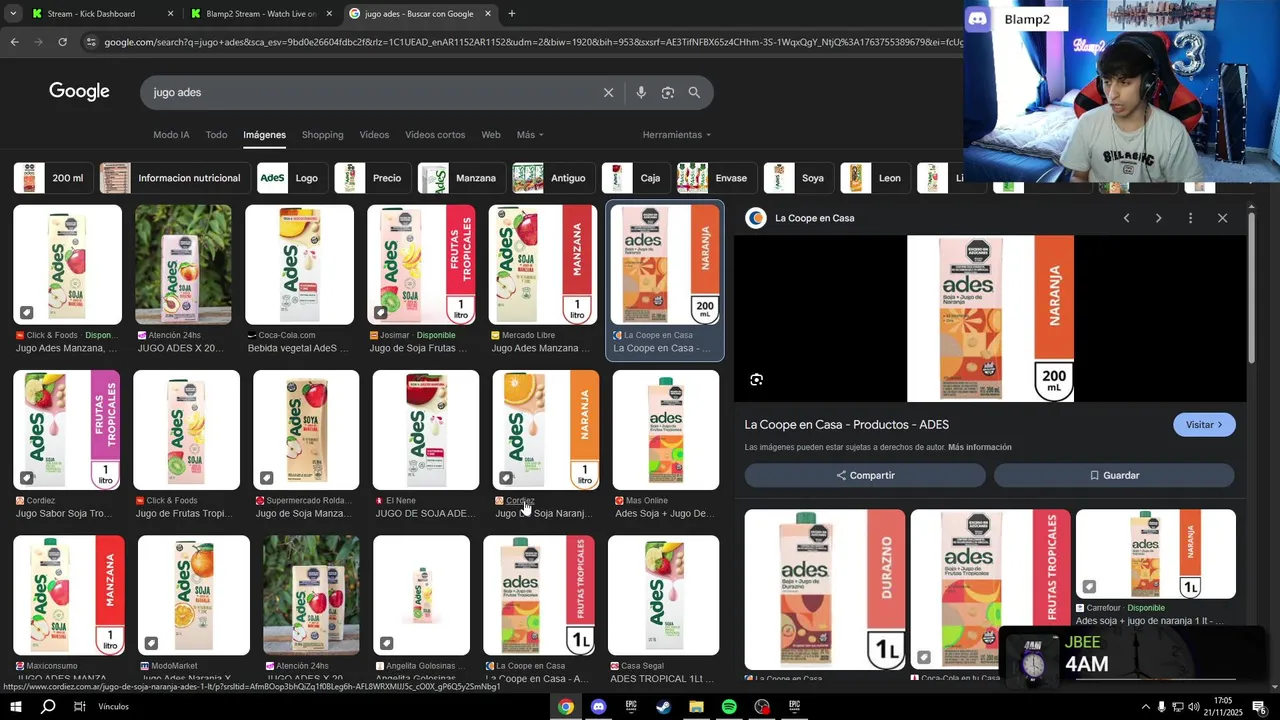The width and height of the screenshot is (1280, 720).
Task: Apply the 200 ml filter chip
Action: pos(53,178)
